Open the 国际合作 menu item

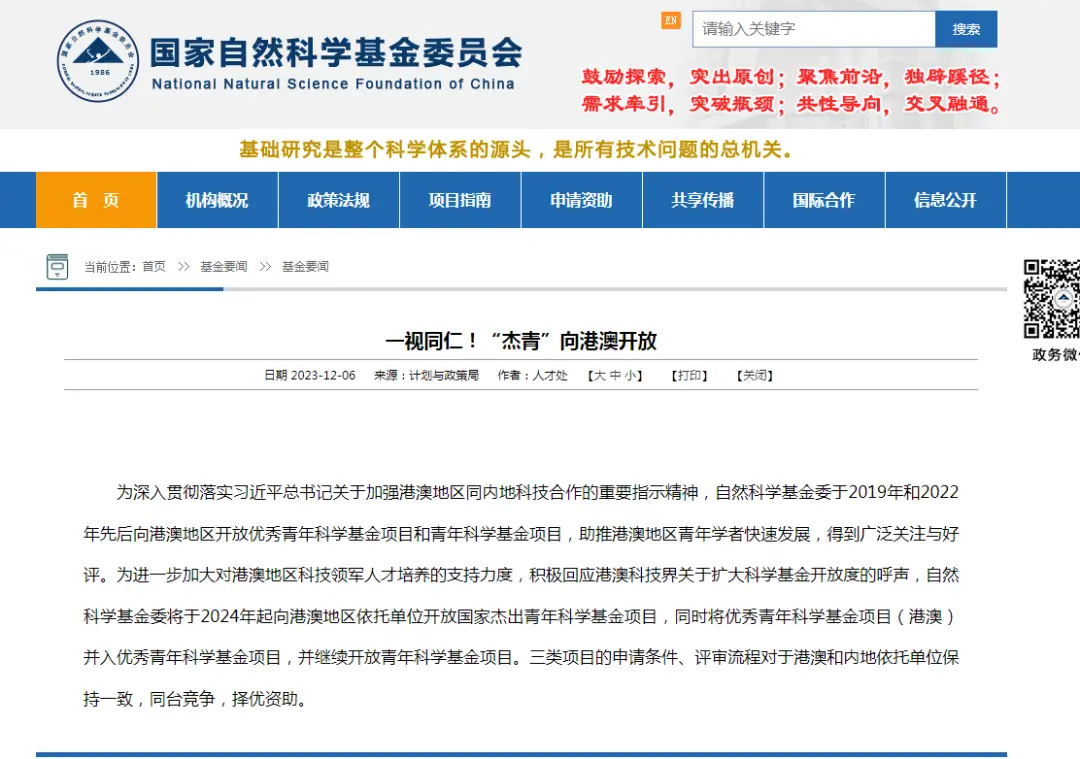(x=824, y=200)
